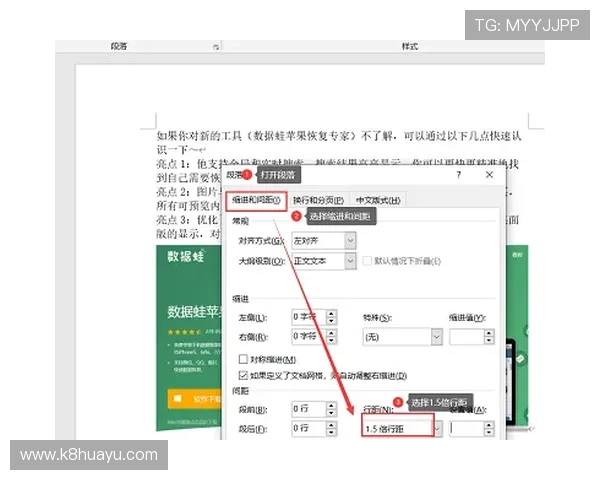Increase the 右侧 indent with up arrow
Viewport: 600px width, 480px height.
331,333
